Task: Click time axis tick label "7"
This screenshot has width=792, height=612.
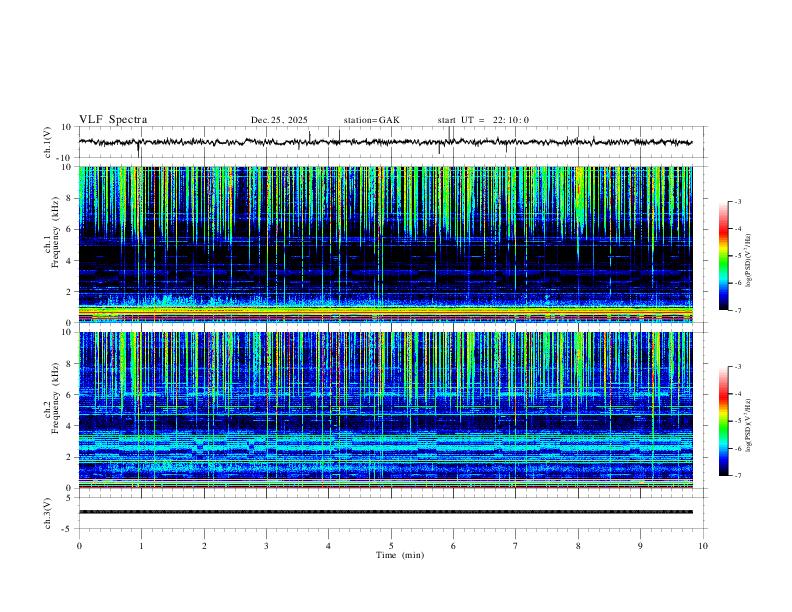Action: point(516,546)
